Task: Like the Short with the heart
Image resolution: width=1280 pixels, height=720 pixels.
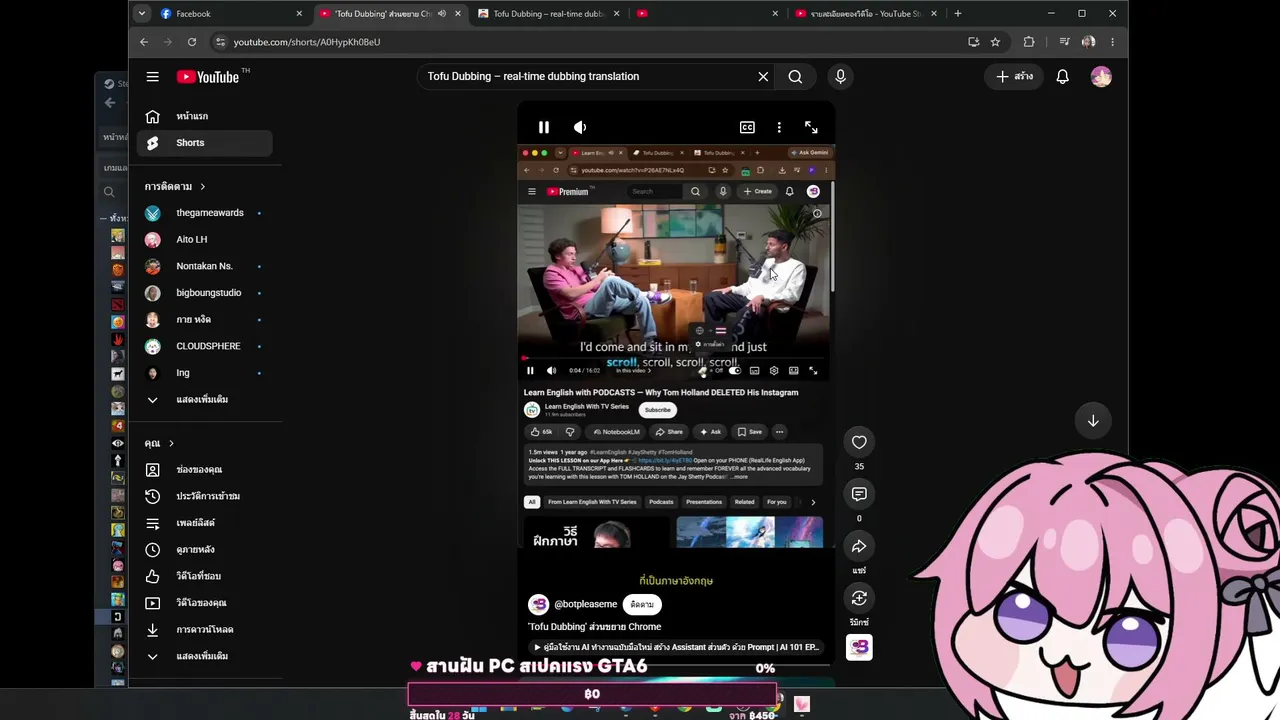Action: [859, 442]
